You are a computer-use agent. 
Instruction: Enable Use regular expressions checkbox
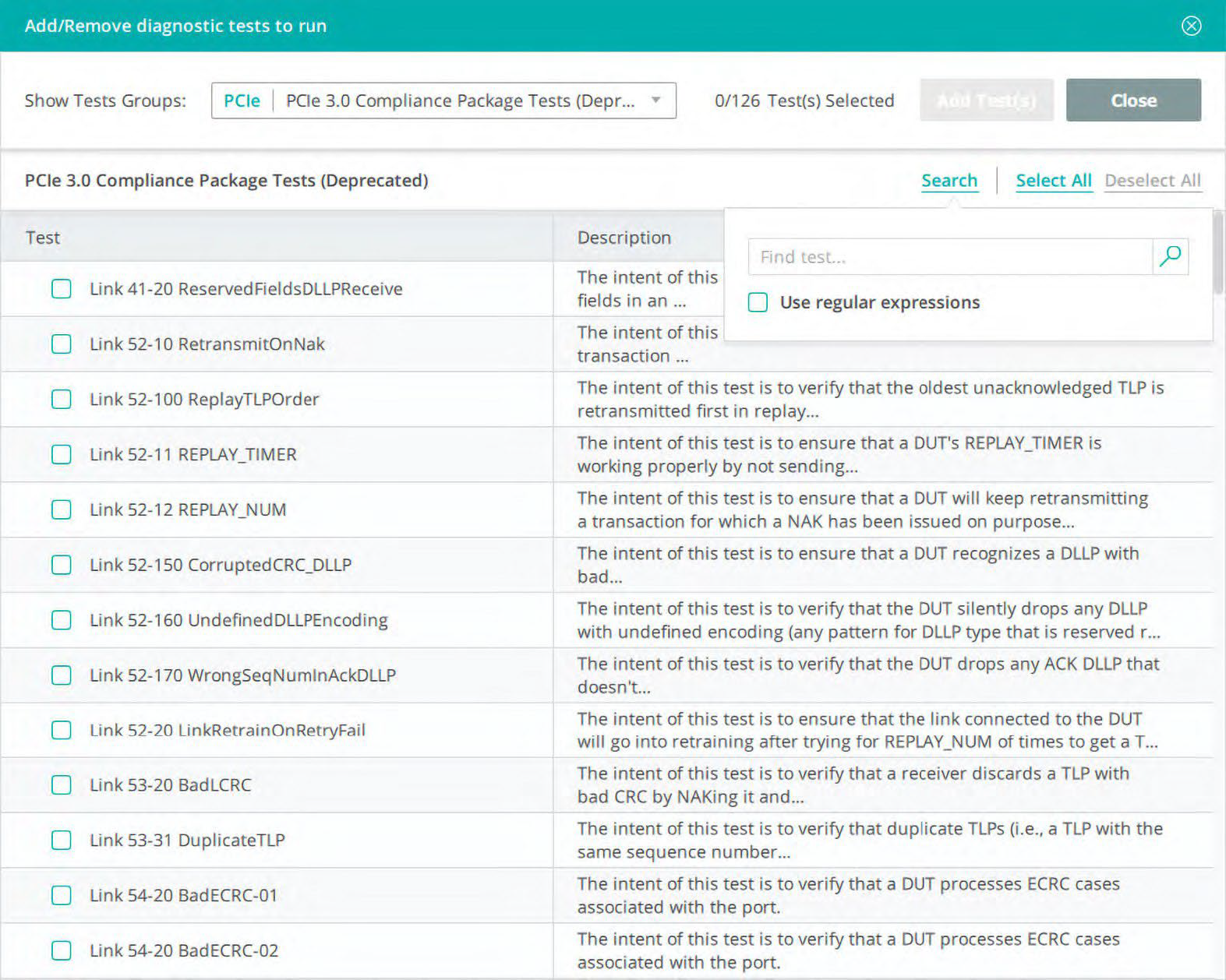[x=758, y=302]
